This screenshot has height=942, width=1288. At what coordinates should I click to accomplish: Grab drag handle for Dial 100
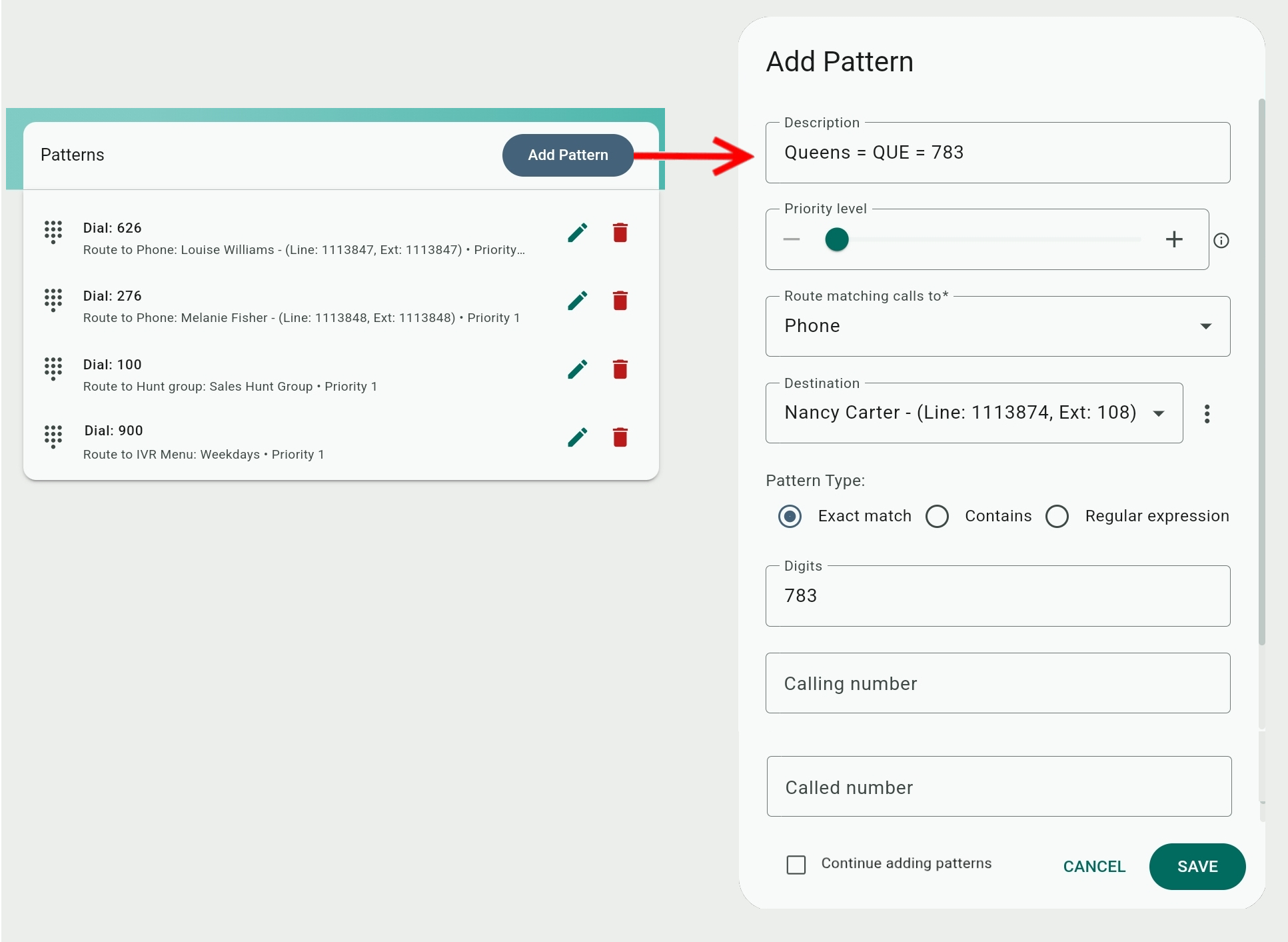pos(53,368)
